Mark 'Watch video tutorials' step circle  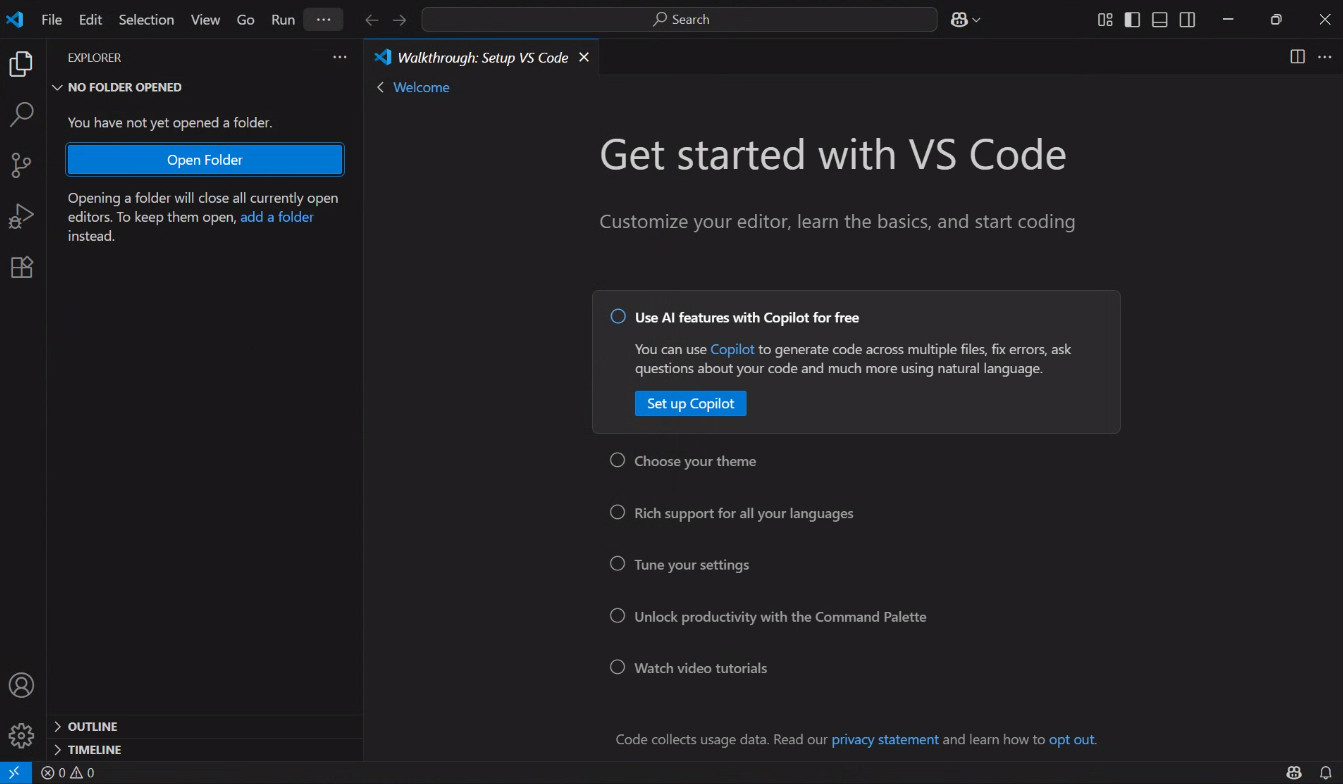coord(618,667)
